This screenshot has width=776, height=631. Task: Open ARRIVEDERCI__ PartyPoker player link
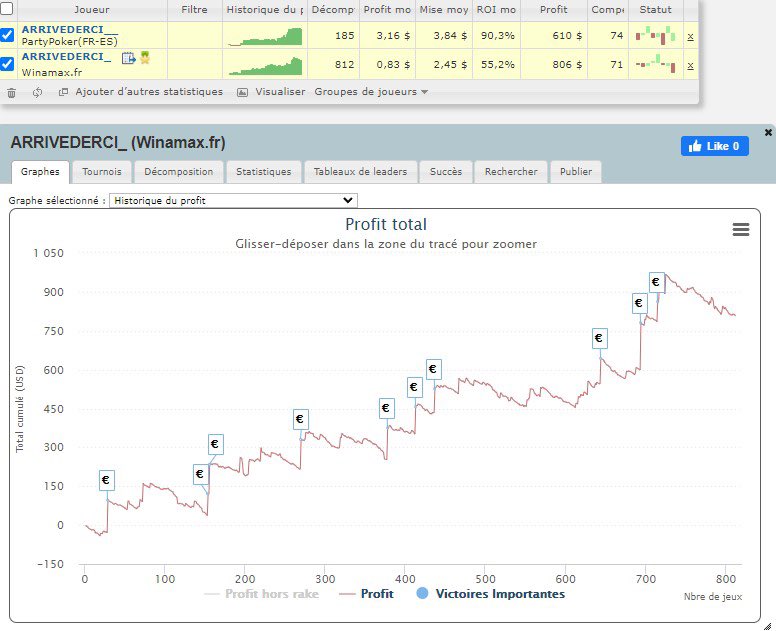(x=70, y=29)
